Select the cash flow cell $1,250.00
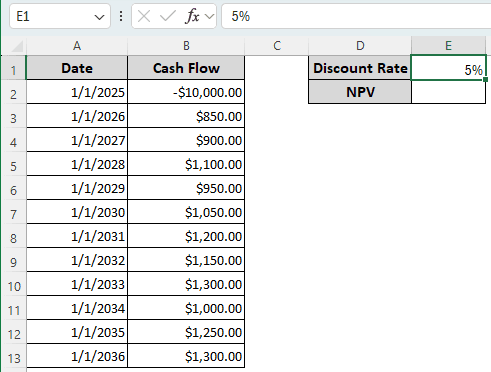Image resolution: width=491 pixels, height=372 pixels. click(x=186, y=332)
